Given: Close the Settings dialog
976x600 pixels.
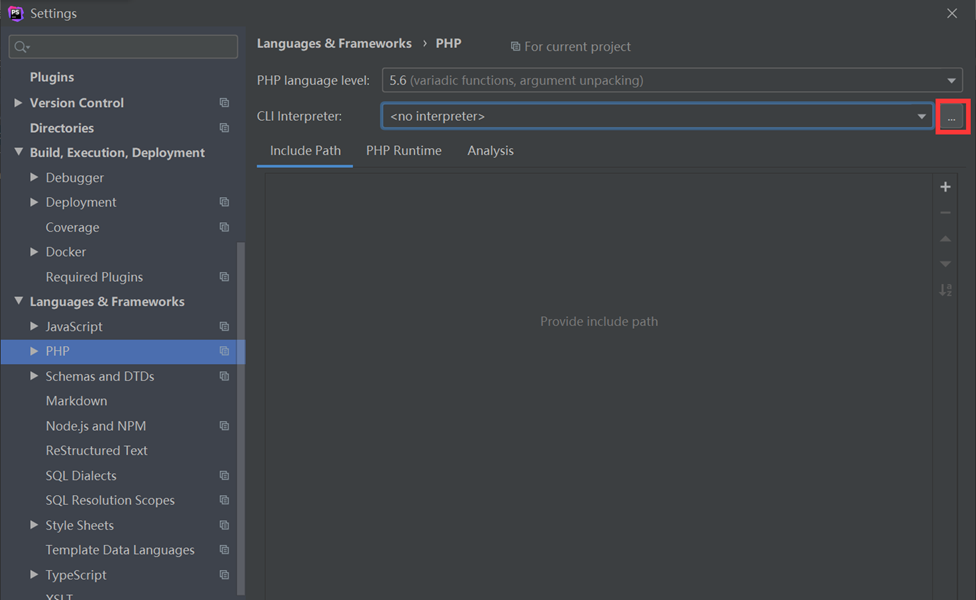Looking at the screenshot, I should click(x=952, y=13).
